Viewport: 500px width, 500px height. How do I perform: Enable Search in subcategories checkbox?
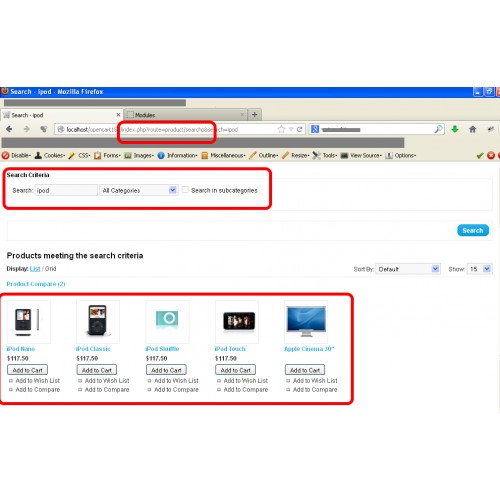pos(185,190)
